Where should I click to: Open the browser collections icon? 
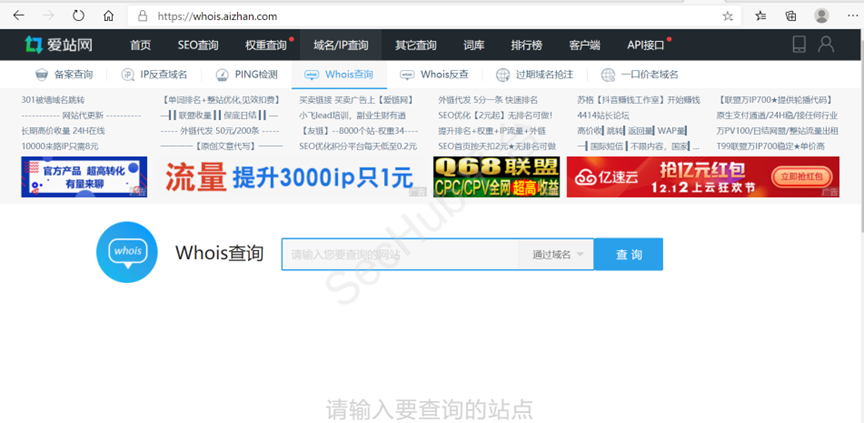click(790, 16)
